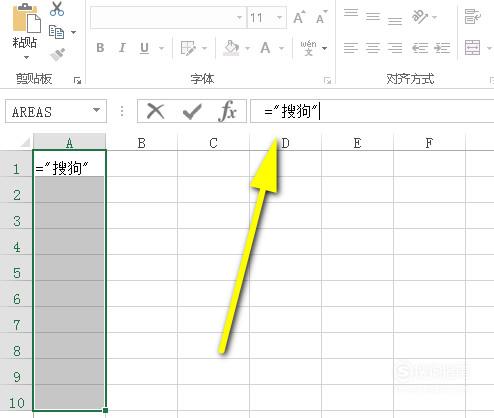Select the Format Painter brush
Image resolution: width=494 pixels, height=418 pixels.
[58, 55]
